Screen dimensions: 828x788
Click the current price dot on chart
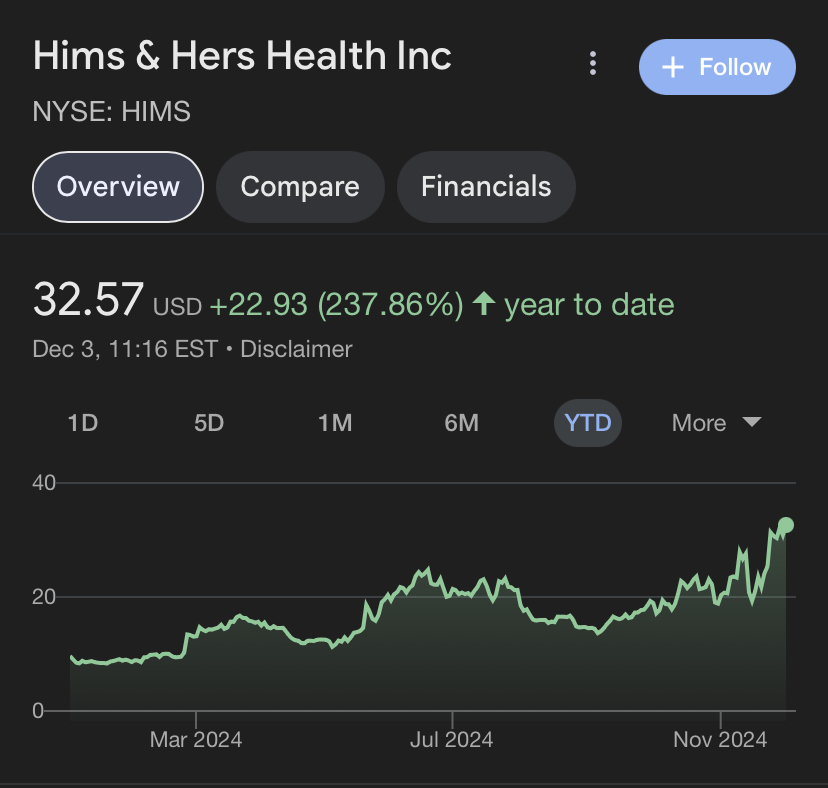tap(786, 525)
